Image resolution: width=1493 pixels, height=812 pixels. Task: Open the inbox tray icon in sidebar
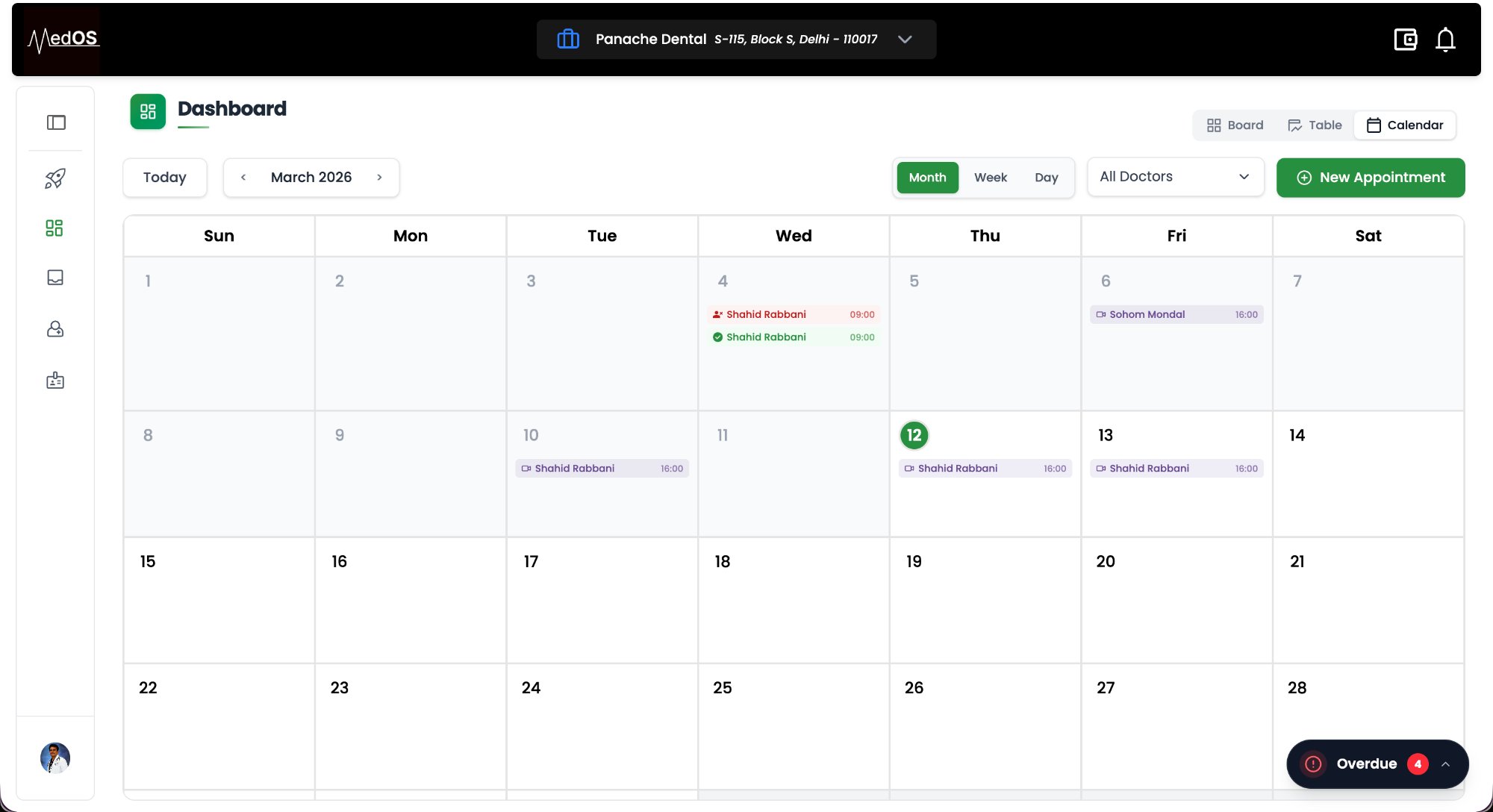pos(54,278)
